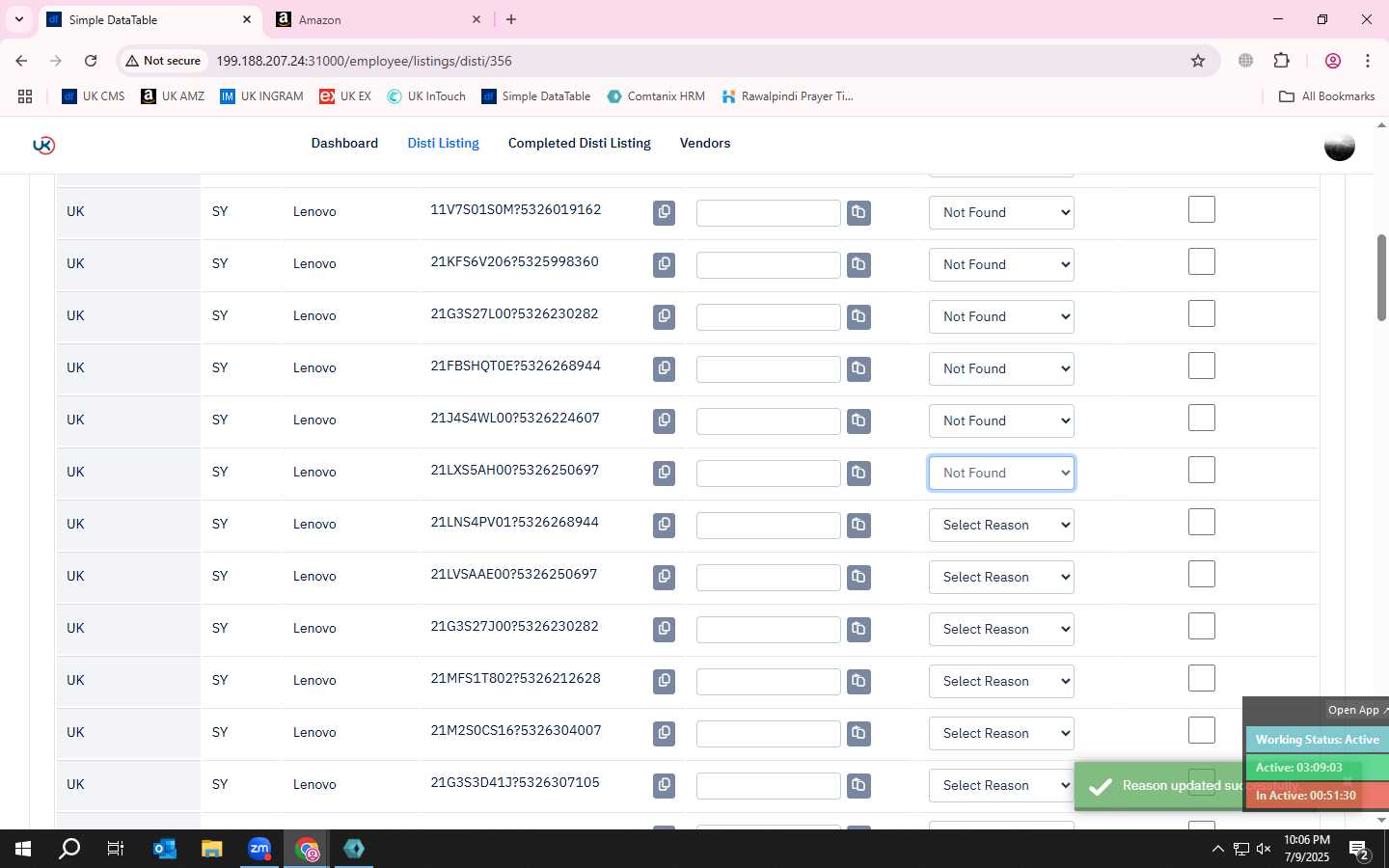Screen dimensions: 1389x868
Task: Open reason dropdown for 21MFS1T802?5326212628
Action: pos(1001,681)
